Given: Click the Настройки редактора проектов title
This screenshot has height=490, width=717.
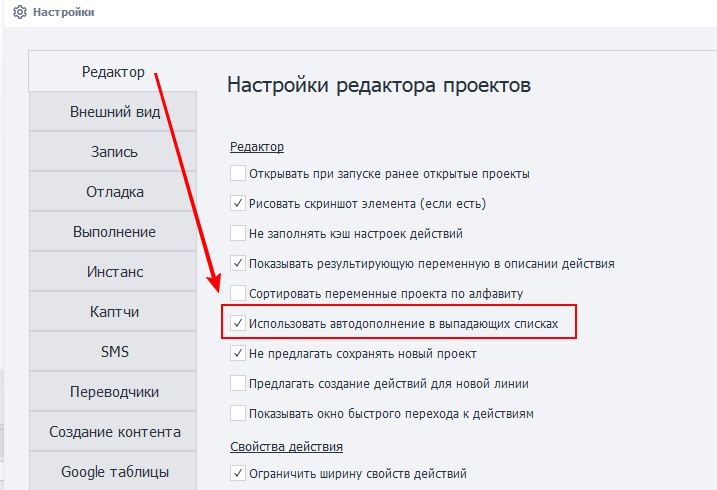Looking at the screenshot, I should 379,85.
